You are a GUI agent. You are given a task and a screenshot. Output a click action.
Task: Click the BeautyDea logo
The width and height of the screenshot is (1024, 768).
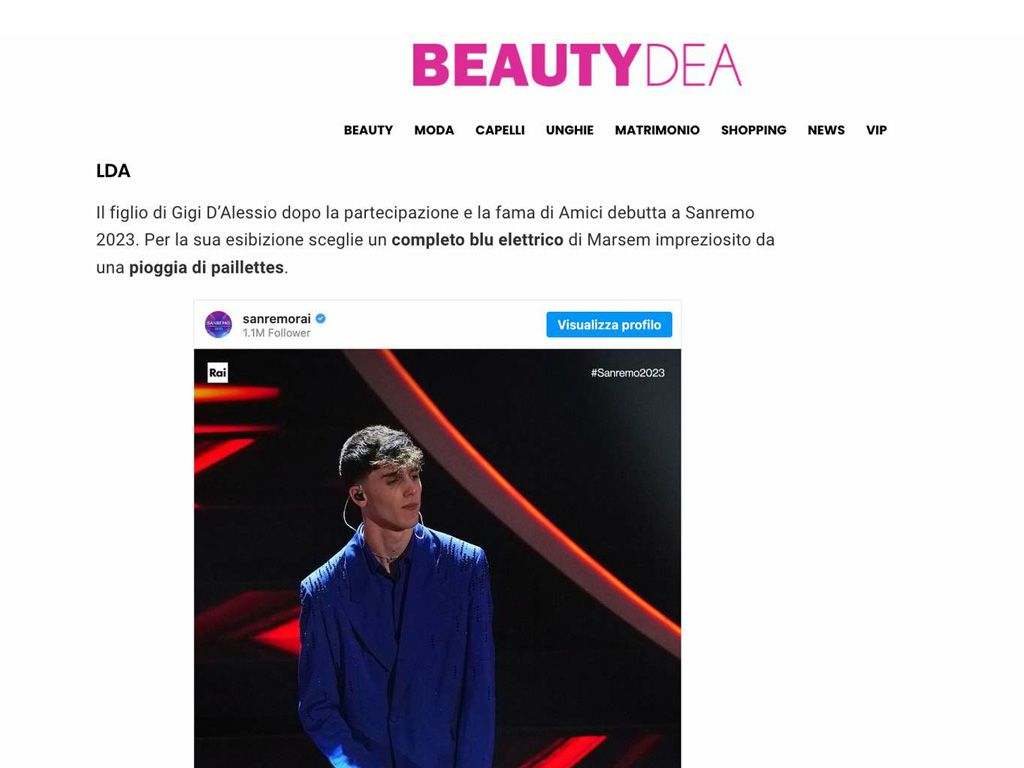point(577,65)
